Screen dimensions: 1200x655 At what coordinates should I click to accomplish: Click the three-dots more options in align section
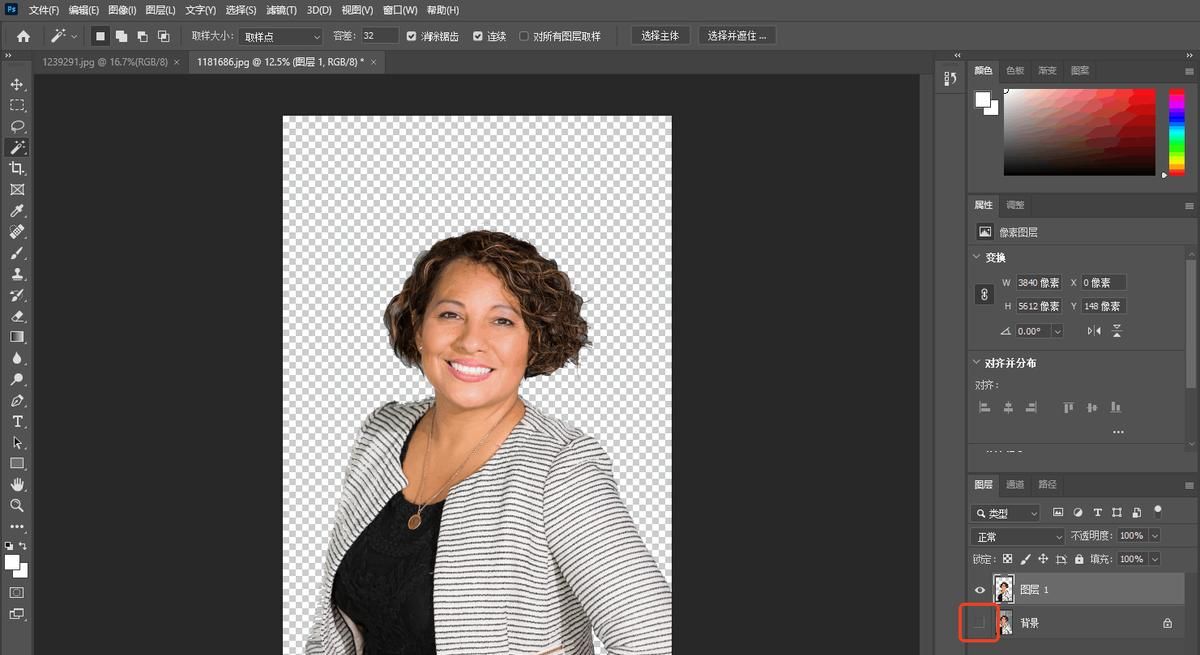(x=1118, y=432)
